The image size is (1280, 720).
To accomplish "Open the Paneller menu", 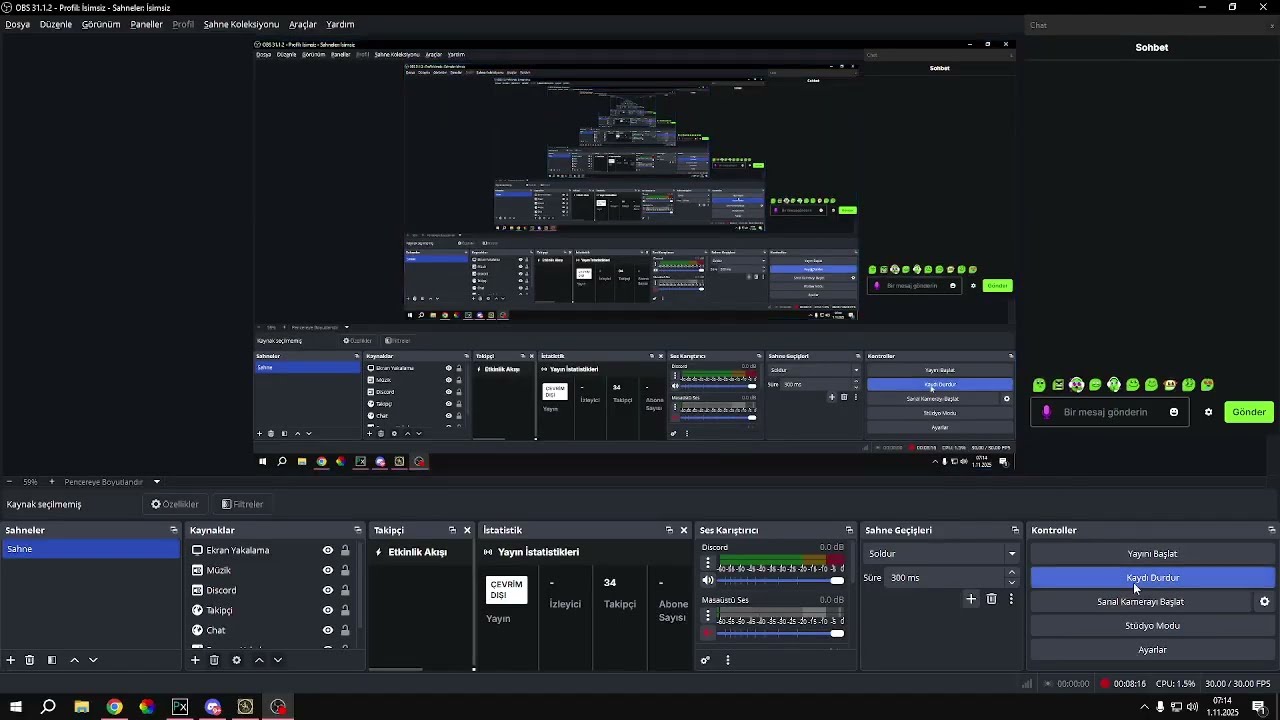I will [146, 24].
